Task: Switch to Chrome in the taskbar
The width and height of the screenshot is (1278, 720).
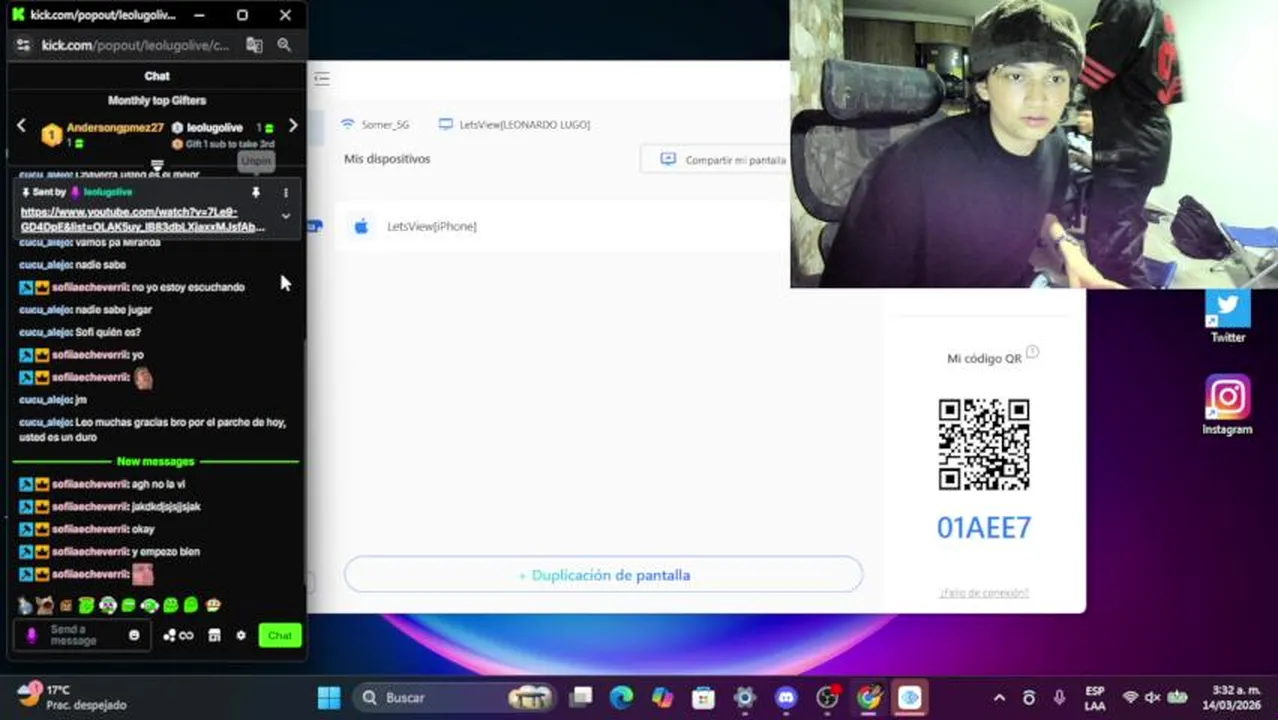Action: coord(868,697)
